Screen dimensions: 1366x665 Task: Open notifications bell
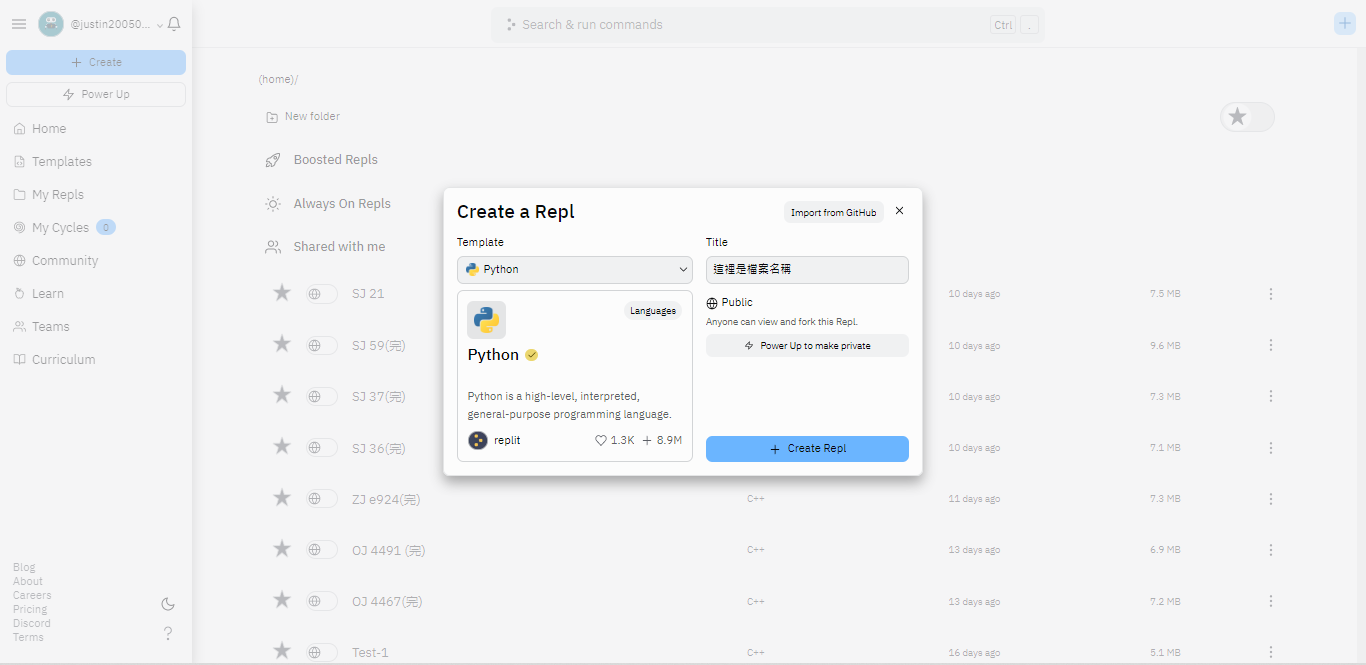[x=174, y=24]
